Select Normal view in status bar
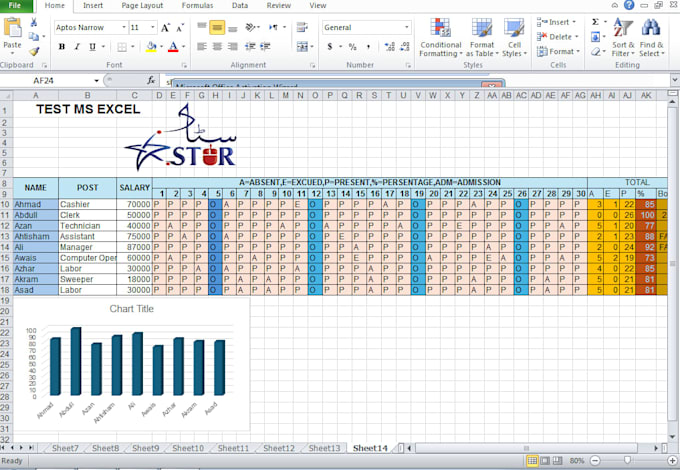 532,460
